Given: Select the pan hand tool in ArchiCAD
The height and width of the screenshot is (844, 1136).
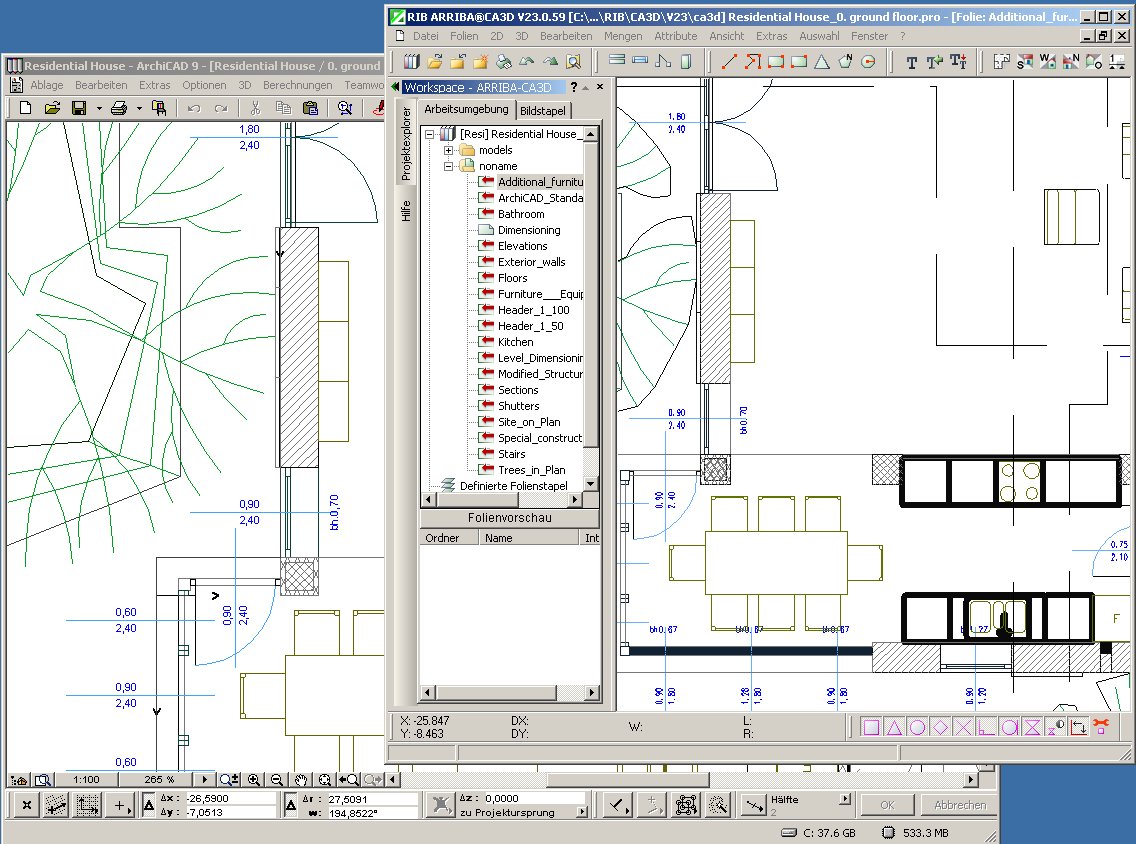Looking at the screenshot, I should tap(301, 780).
